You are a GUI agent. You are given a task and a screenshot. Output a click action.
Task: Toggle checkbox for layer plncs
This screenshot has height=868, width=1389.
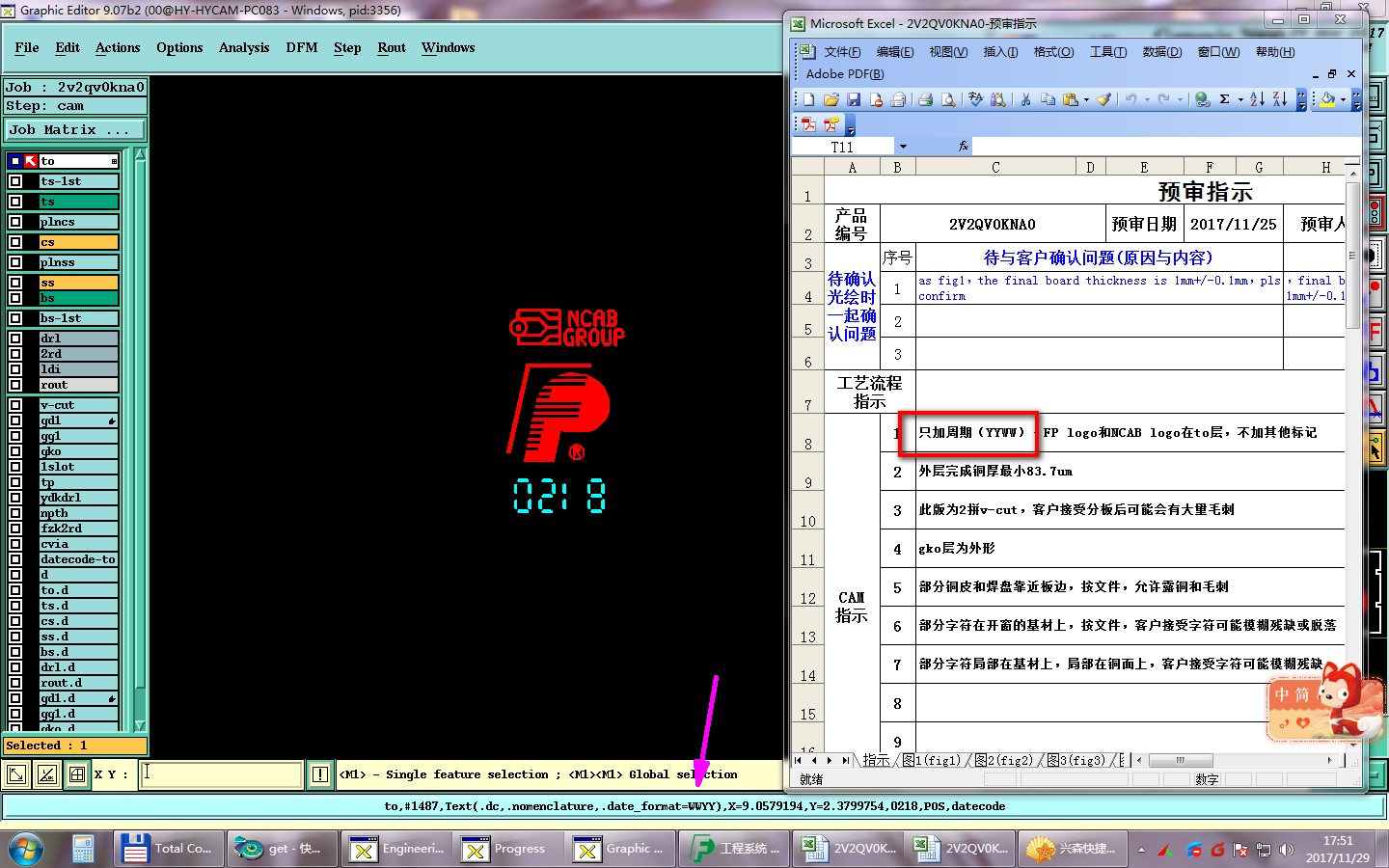tap(15, 222)
